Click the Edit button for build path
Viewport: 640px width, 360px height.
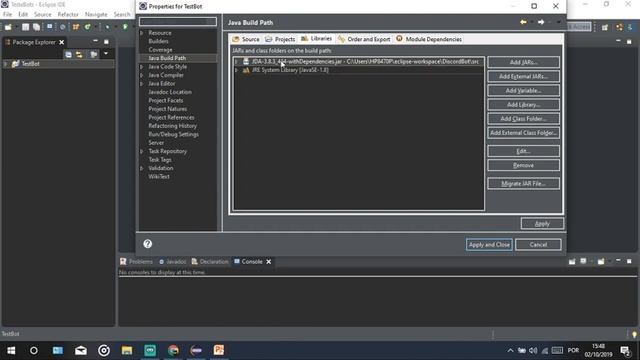(523, 151)
